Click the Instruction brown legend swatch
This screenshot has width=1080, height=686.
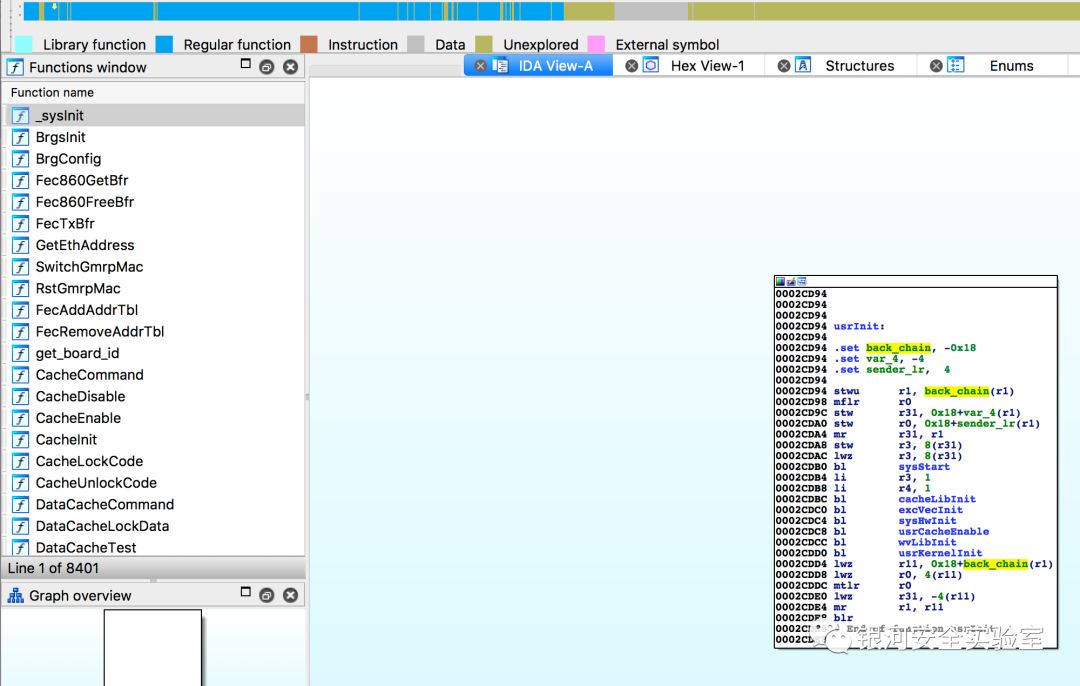coord(309,44)
